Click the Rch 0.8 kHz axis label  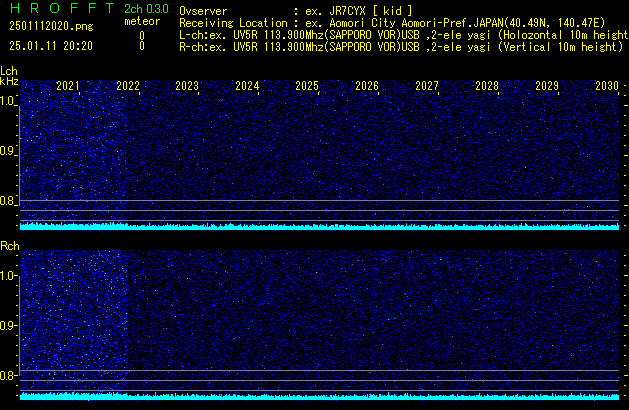7,376
